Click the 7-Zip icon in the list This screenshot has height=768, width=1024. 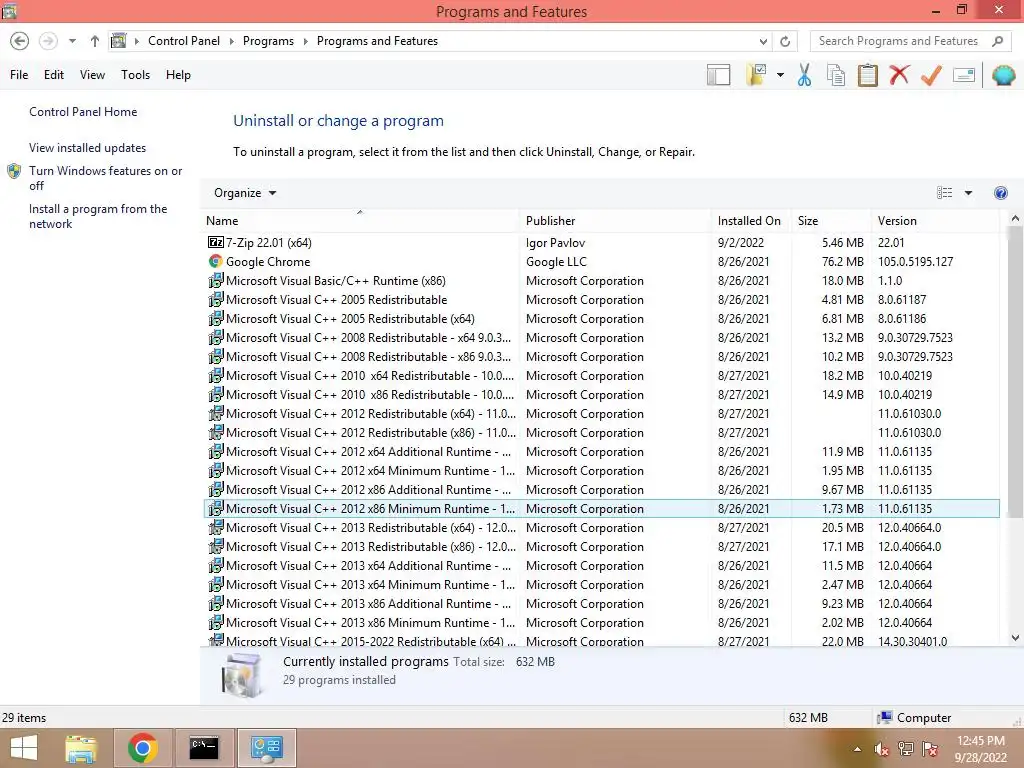point(216,242)
